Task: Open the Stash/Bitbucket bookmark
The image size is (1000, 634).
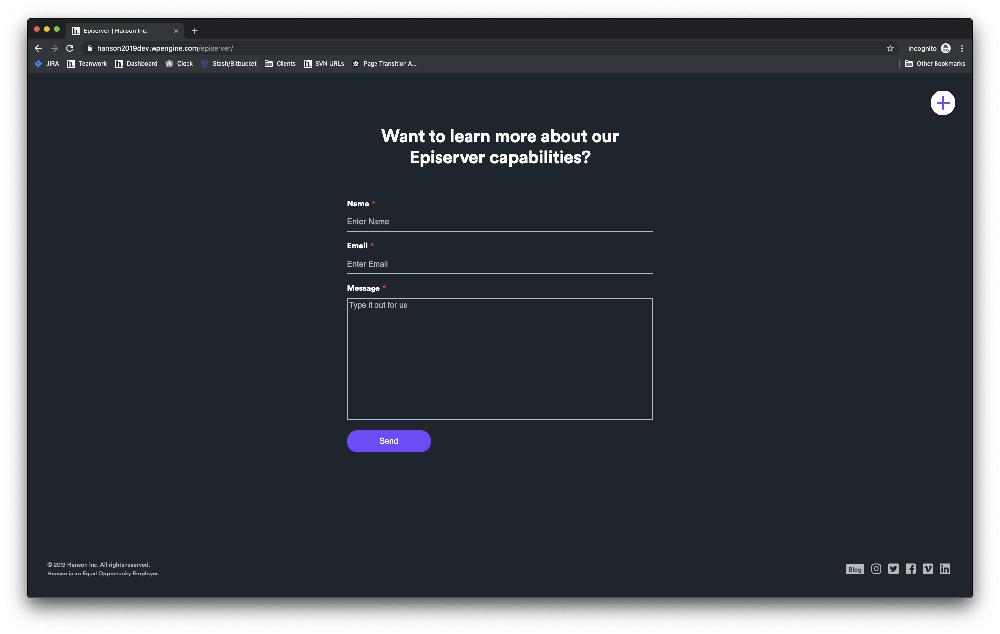Action: tap(229, 64)
